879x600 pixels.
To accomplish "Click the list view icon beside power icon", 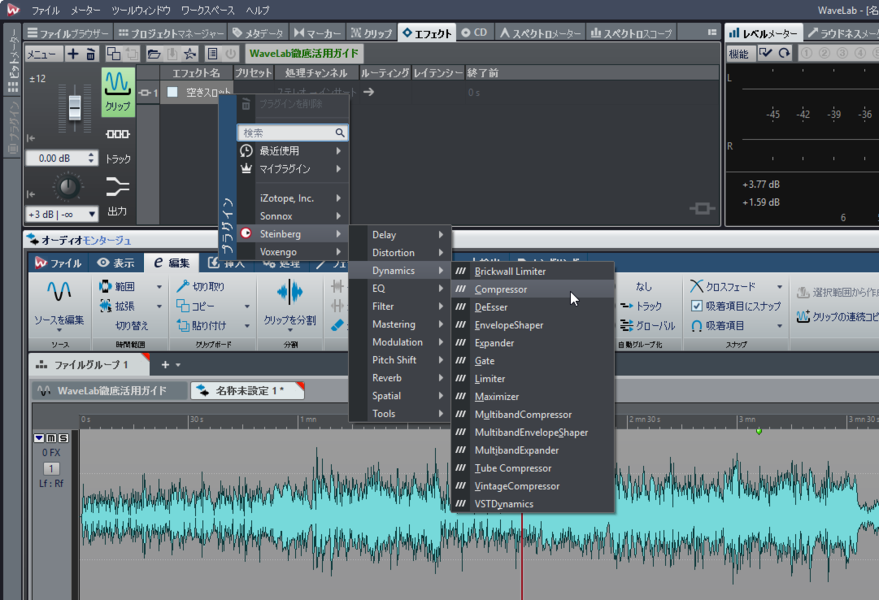I will click(212, 54).
